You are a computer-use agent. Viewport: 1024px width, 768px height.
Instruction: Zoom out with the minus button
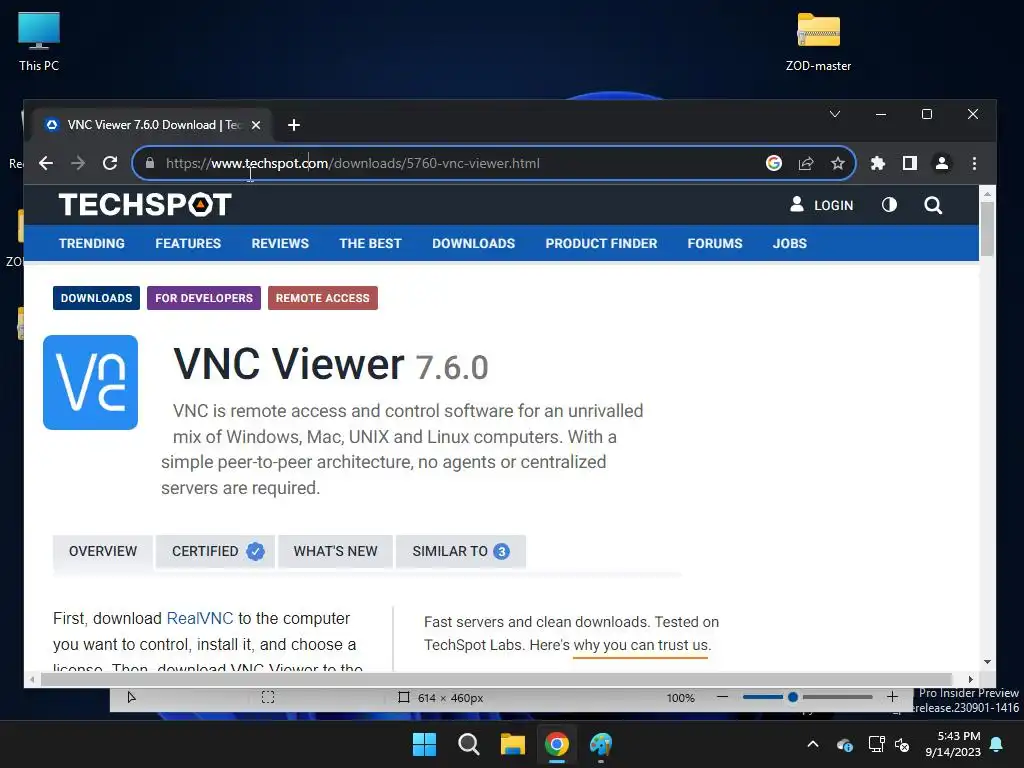pos(722,697)
